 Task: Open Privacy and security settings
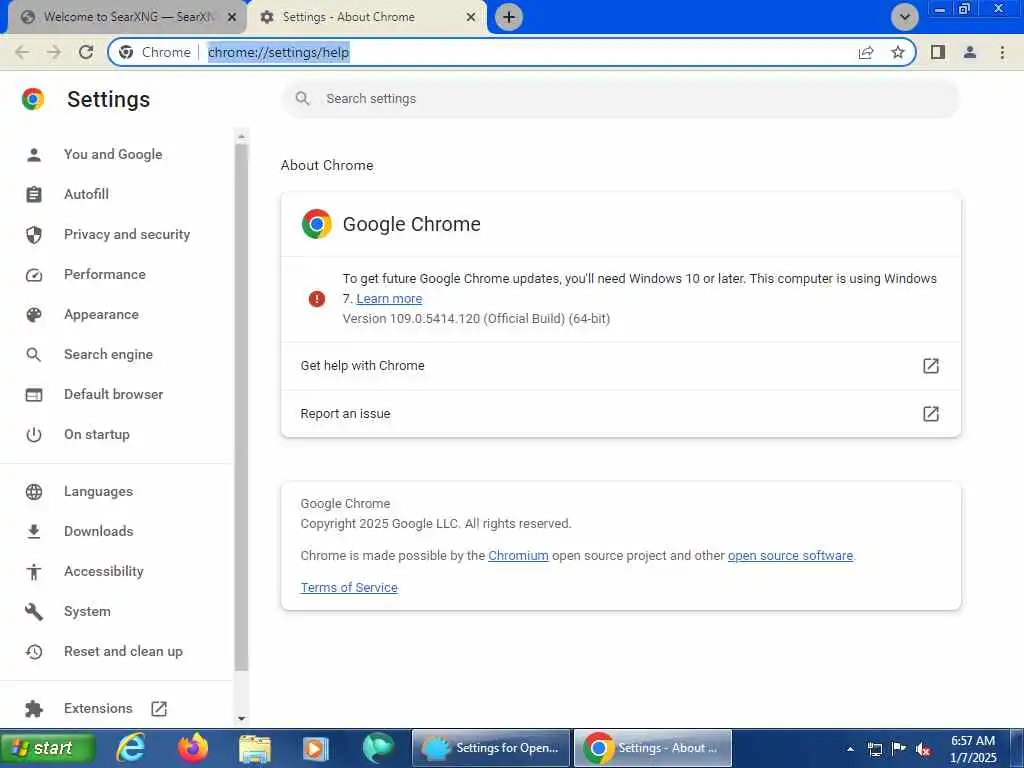click(x=127, y=234)
